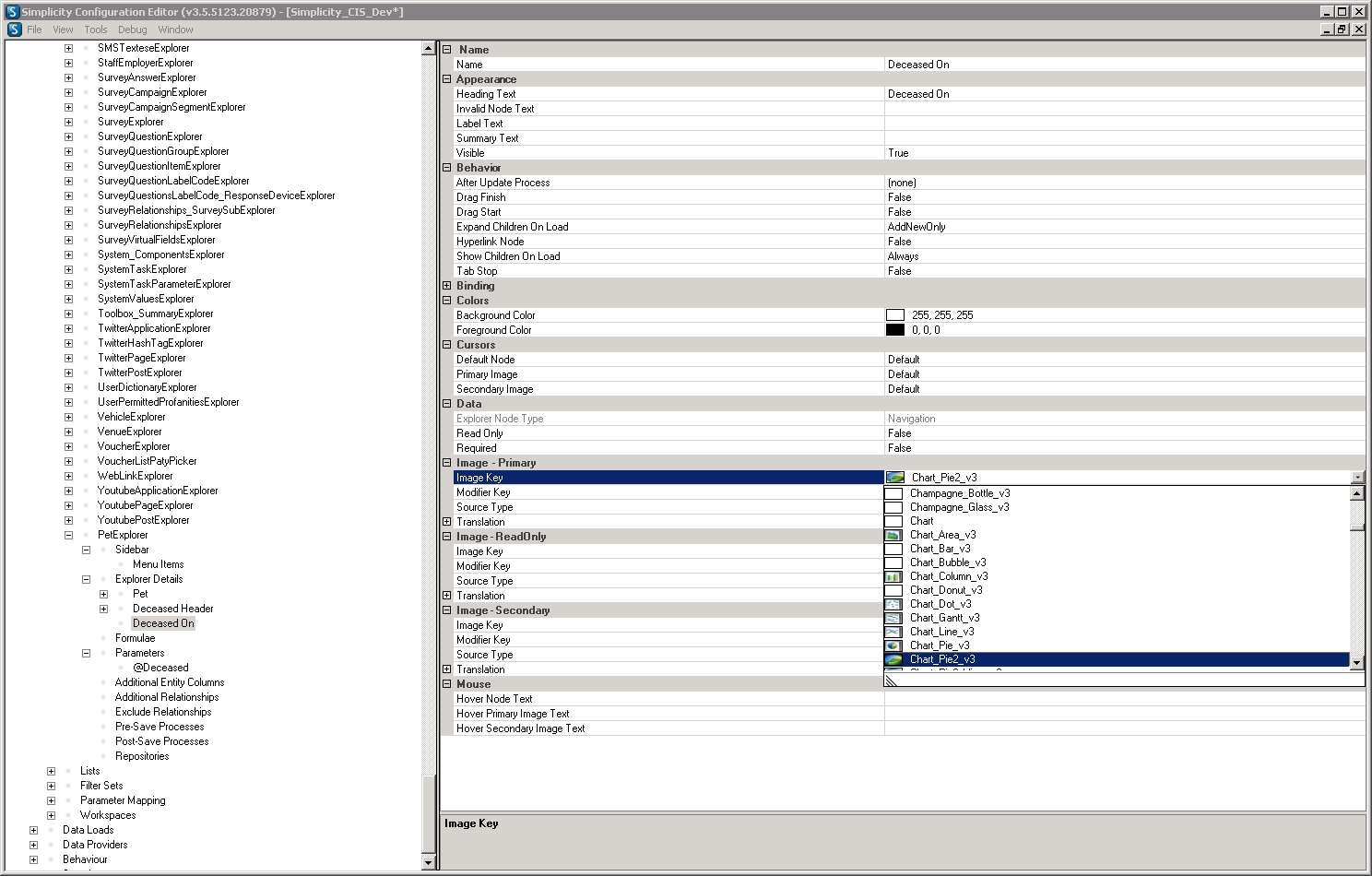The image size is (1372, 876).
Task: Collapse the Appearance property section
Action: click(447, 79)
